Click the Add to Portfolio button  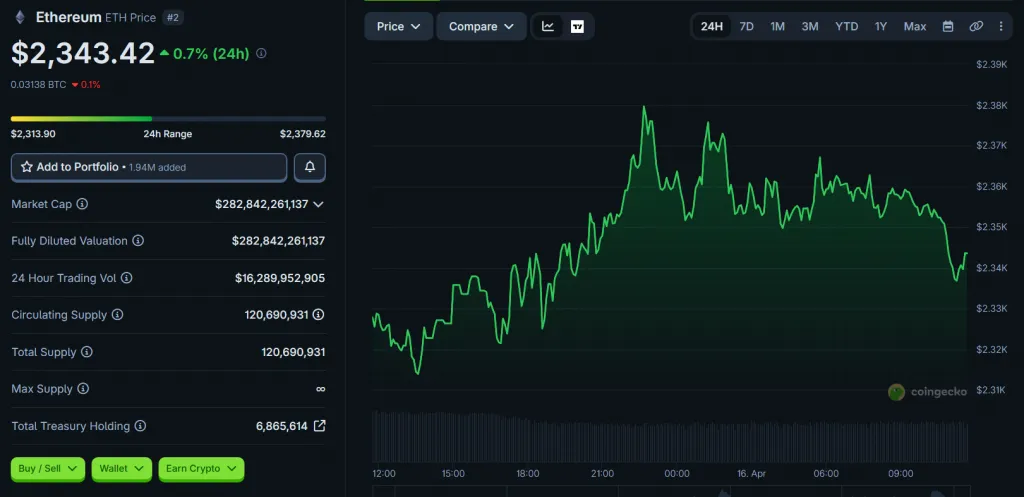click(149, 167)
